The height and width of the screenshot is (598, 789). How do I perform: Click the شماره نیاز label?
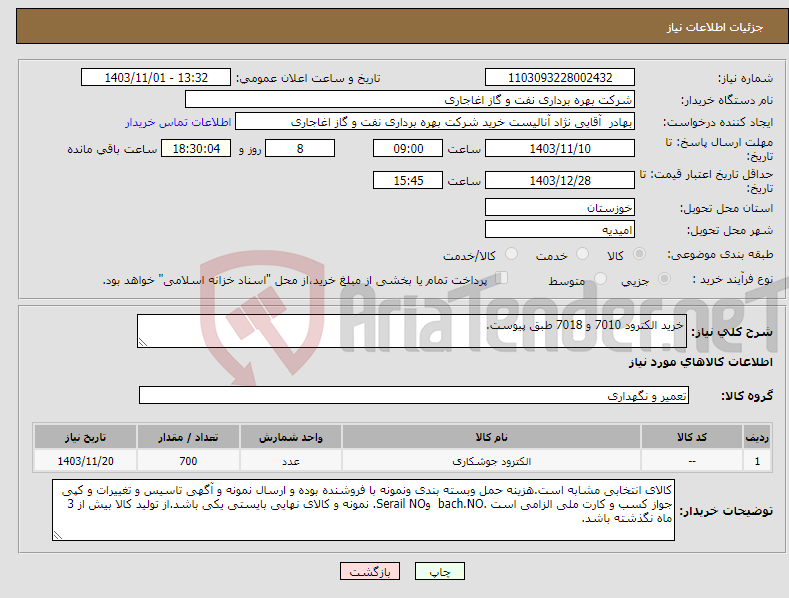[745, 78]
